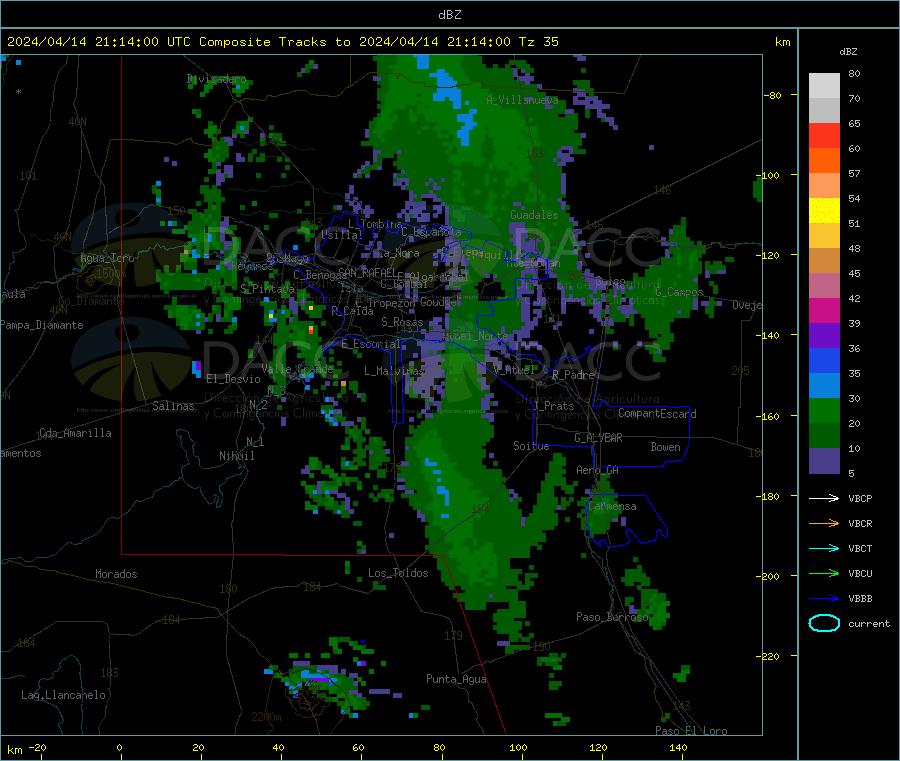Click the 'El_Desvio' map label
This screenshot has width=900, height=761.
coord(233,379)
